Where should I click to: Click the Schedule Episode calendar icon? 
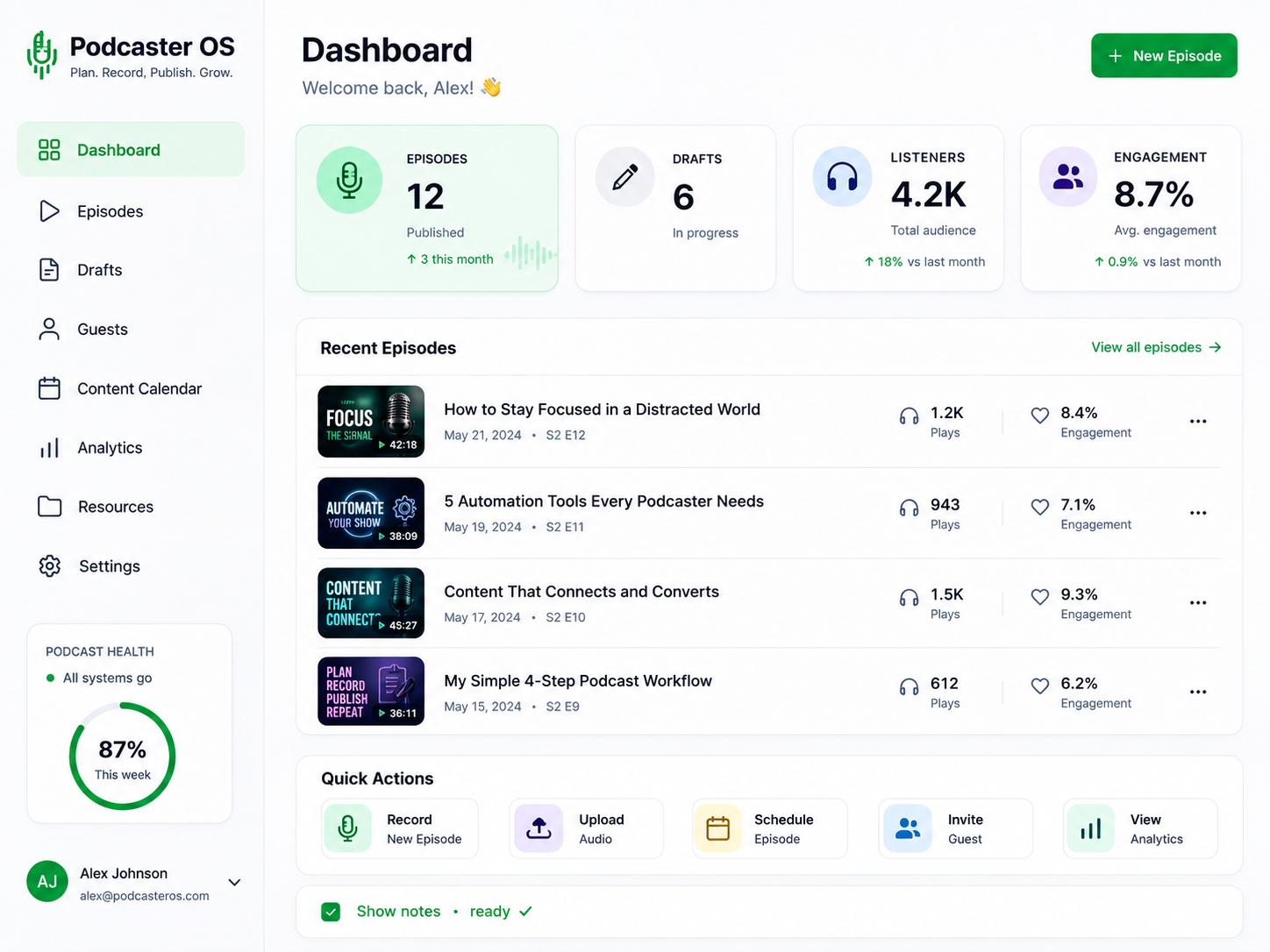pos(718,828)
